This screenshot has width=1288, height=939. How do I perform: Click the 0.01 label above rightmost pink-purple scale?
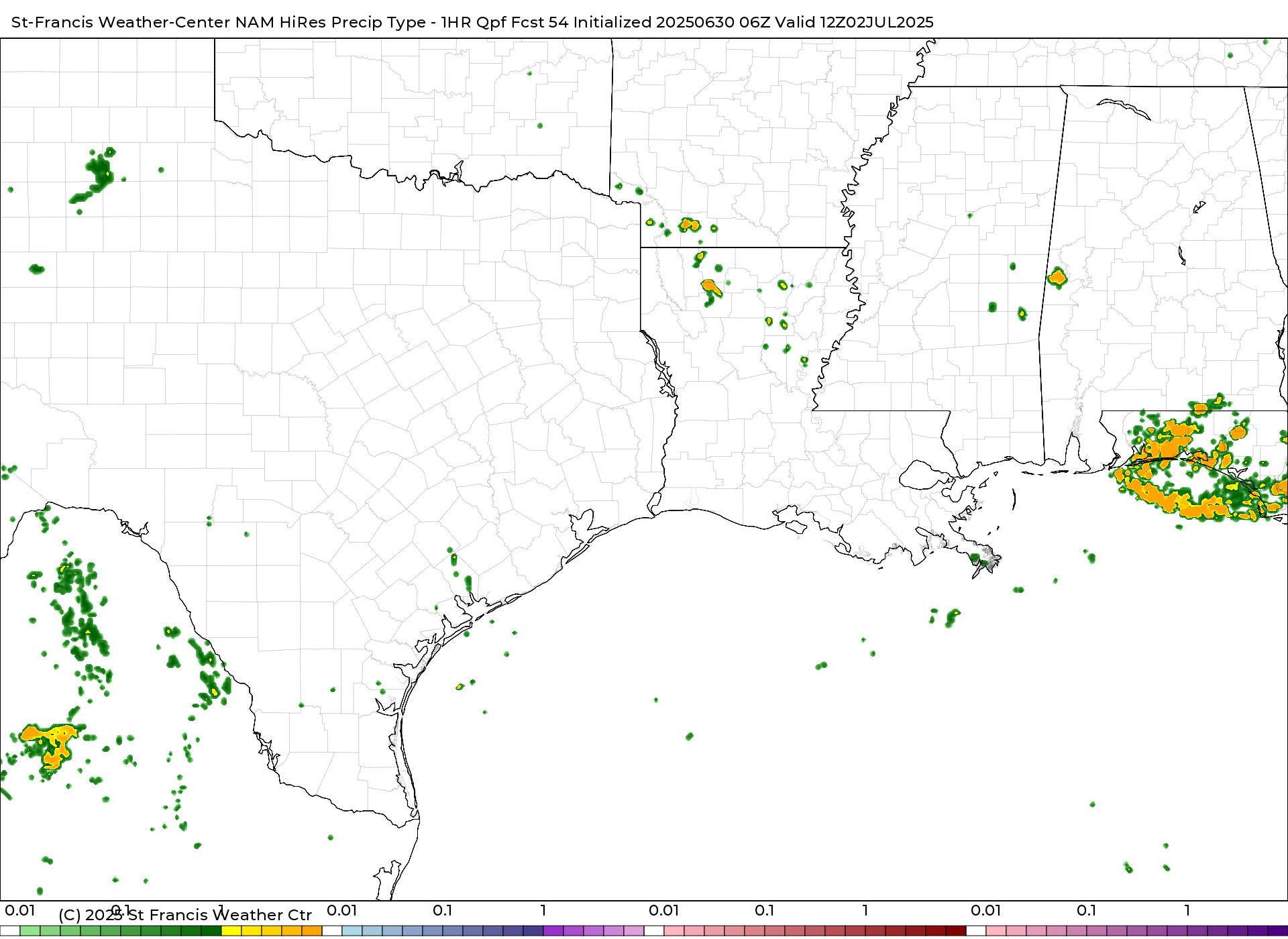(x=986, y=911)
